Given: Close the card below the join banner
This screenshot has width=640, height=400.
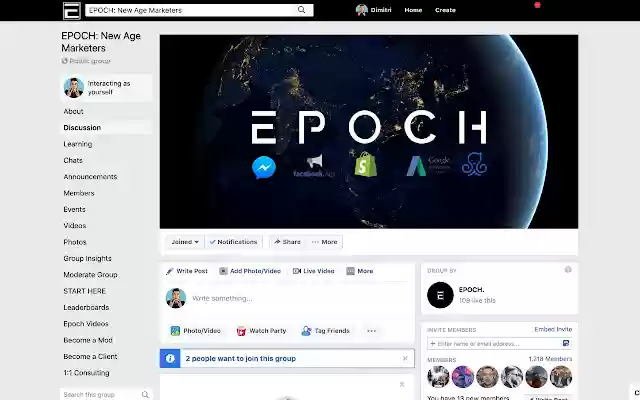Looking at the screenshot, I should [402, 384].
